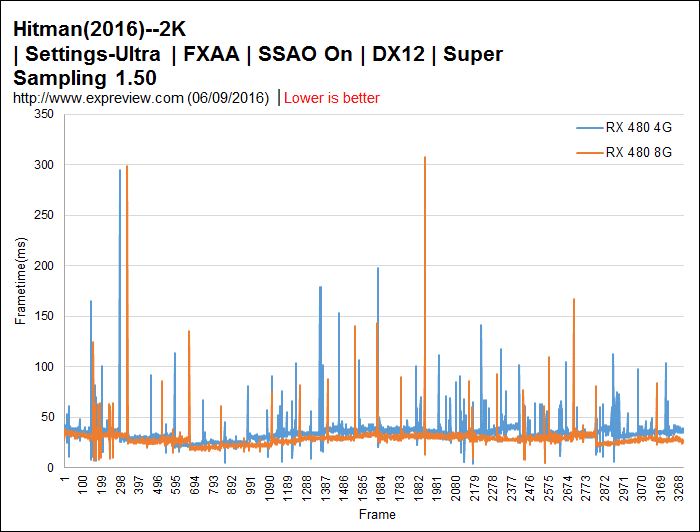Click the 'Sampling 1.50' title line
Screen dimensions: 700x532
coord(85,78)
